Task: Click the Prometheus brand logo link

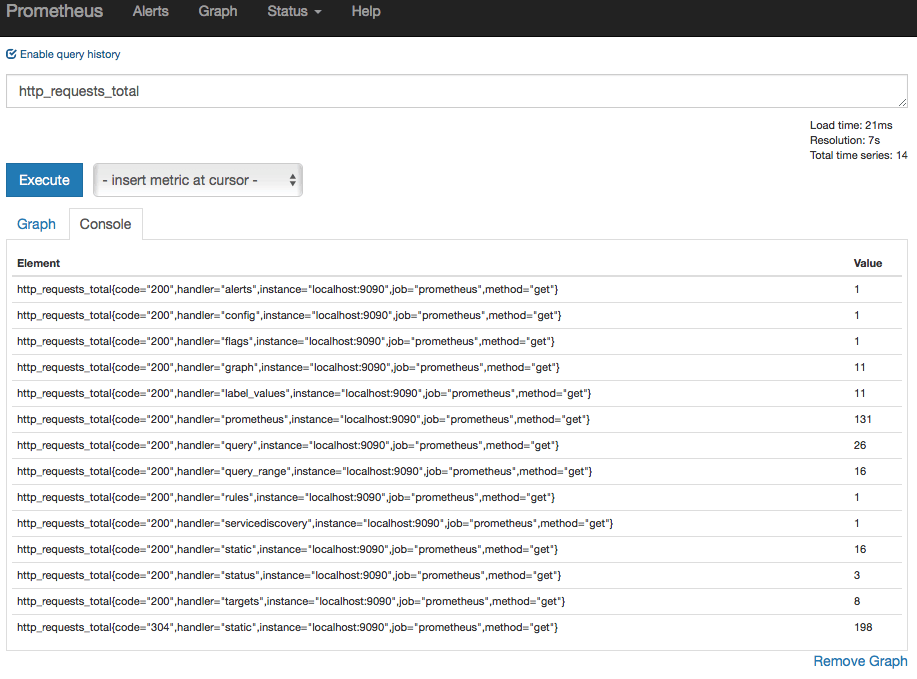Action: tap(54, 11)
